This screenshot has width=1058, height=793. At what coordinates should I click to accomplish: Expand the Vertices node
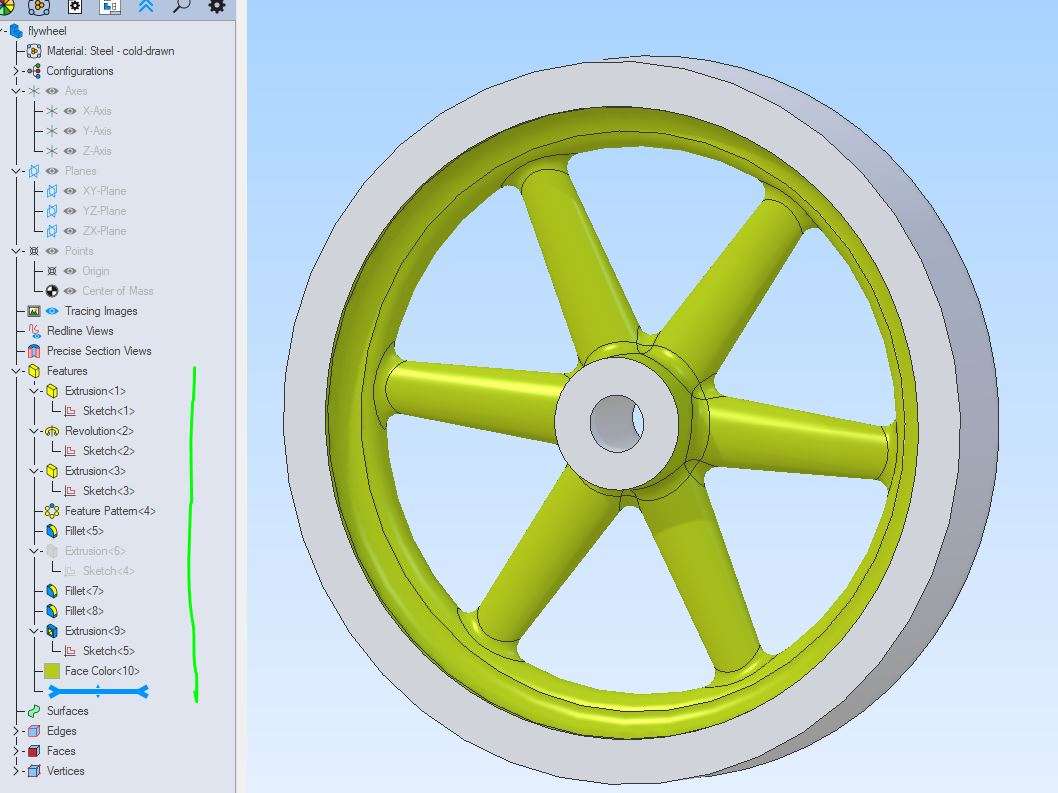(16, 771)
